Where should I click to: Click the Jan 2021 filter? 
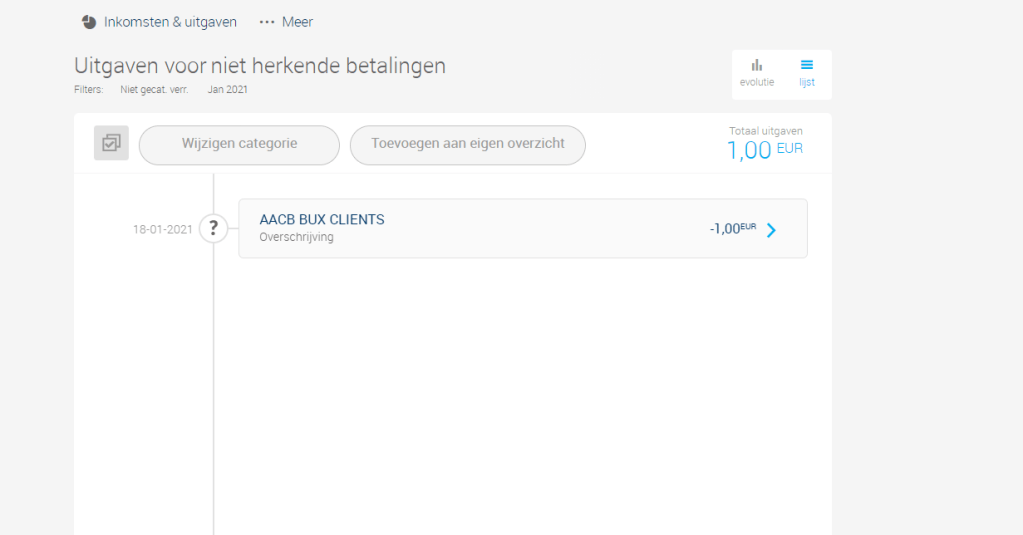pyautogui.click(x=228, y=90)
